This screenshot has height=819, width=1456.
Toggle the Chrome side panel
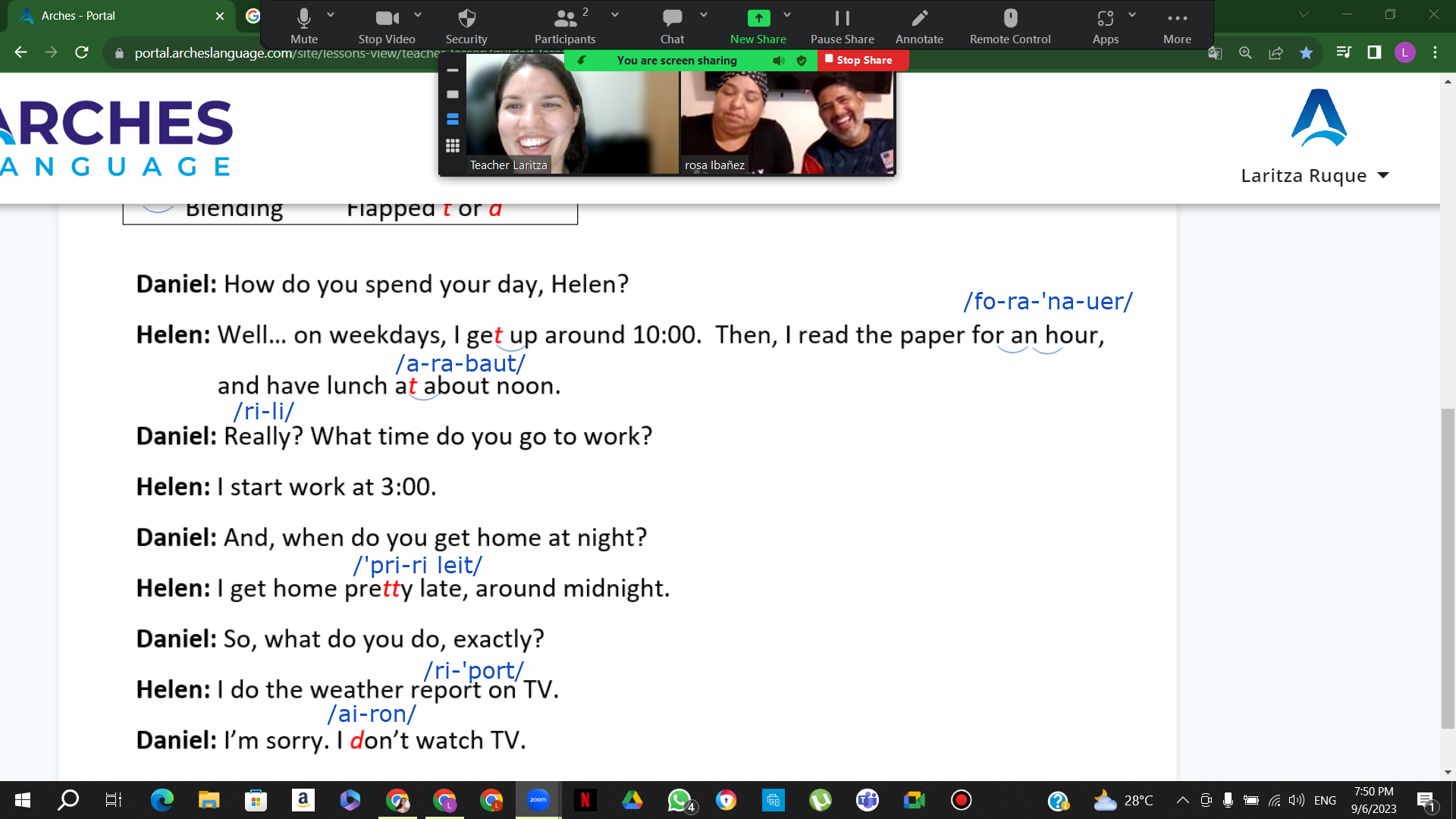pyautogui.click(x=1374, y=52)
